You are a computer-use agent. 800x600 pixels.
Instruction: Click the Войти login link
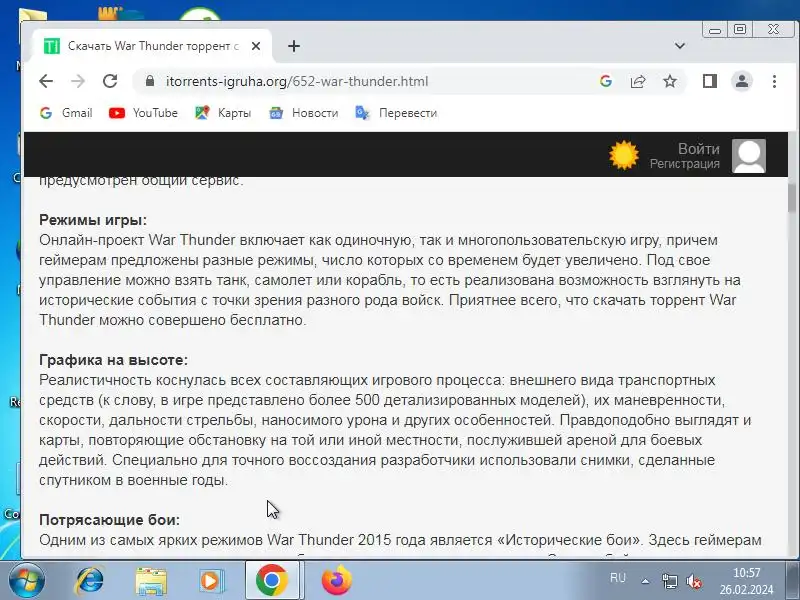click(698, 148)
